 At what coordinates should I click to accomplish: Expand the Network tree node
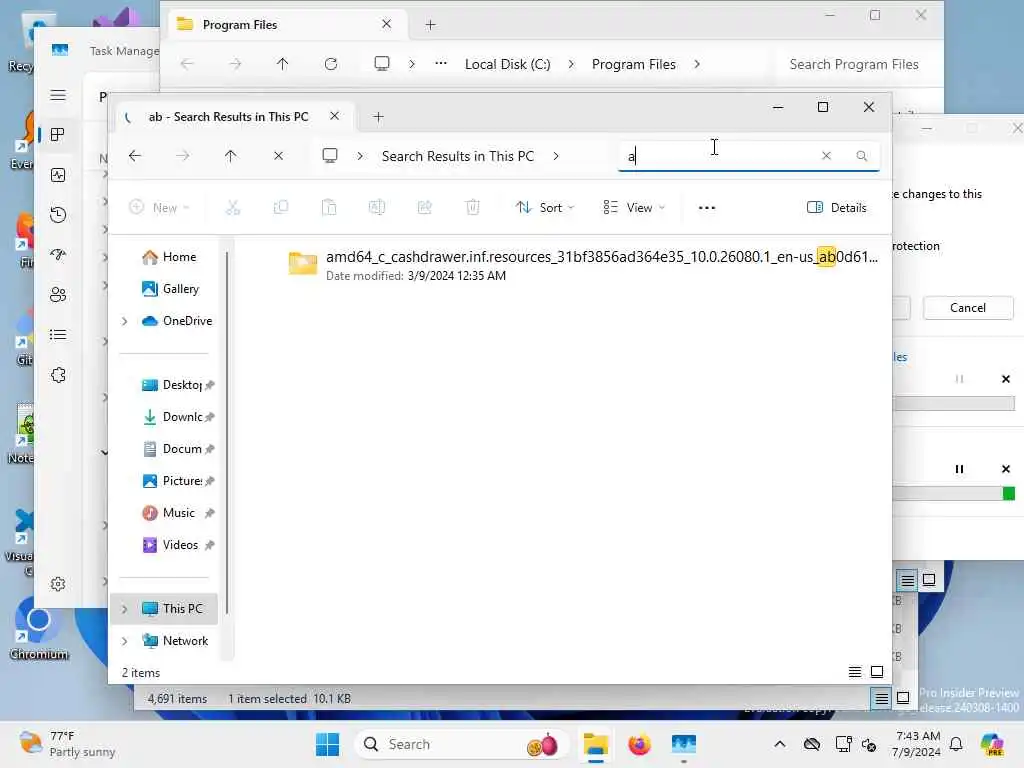point(125,641)
